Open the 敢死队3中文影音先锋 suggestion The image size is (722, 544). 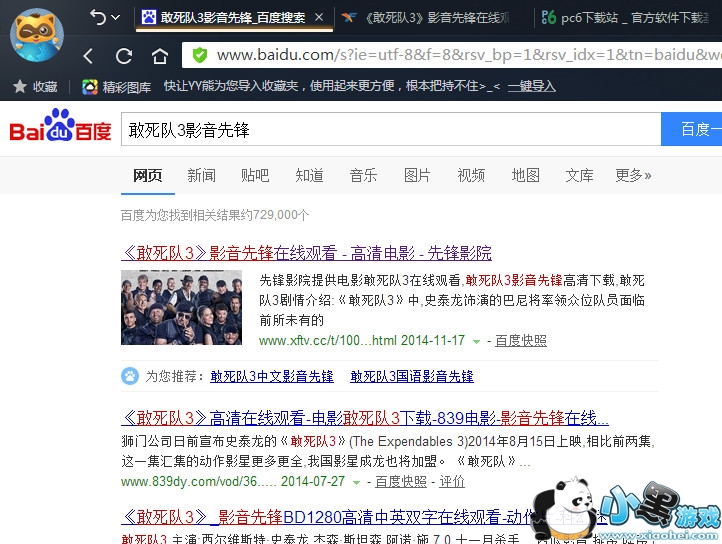coord(272,376)
